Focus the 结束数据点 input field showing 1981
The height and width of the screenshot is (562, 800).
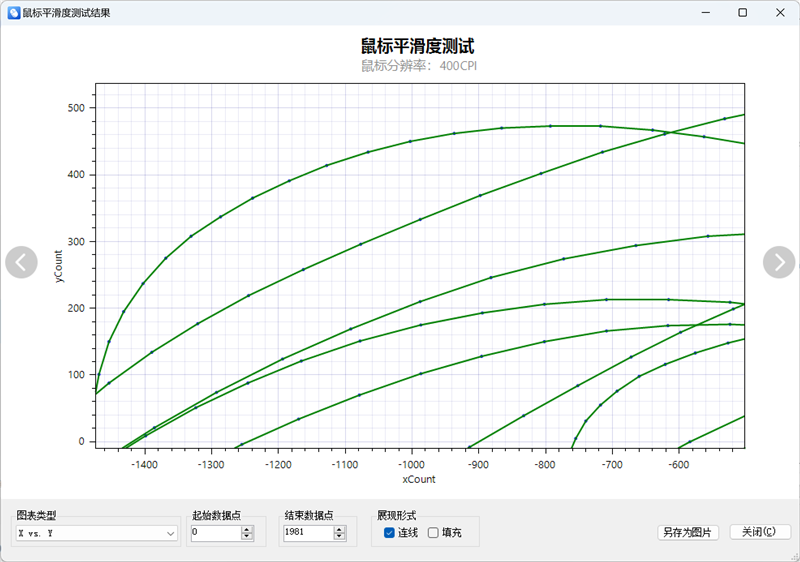[x=305, y=534]
